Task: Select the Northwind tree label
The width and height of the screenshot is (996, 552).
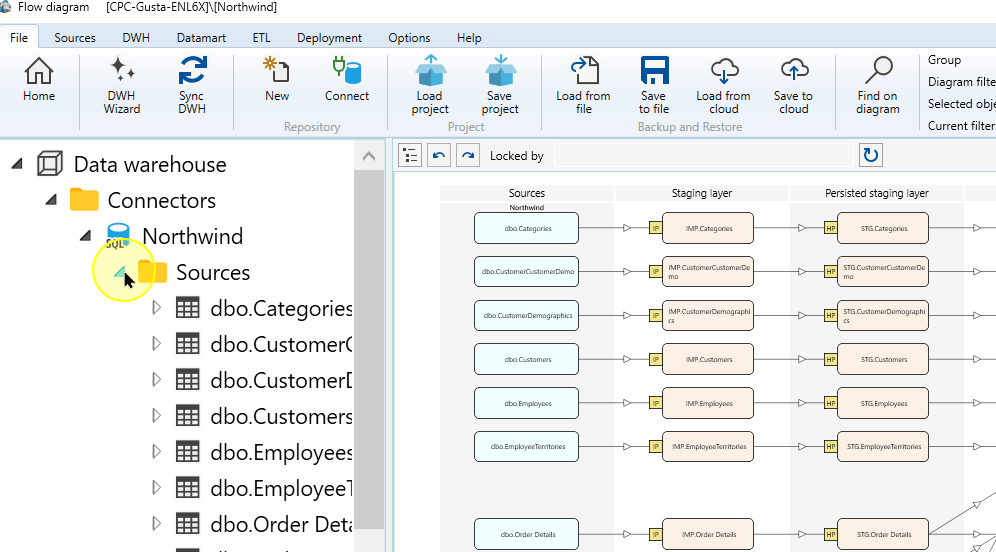Action: (192, 236)
